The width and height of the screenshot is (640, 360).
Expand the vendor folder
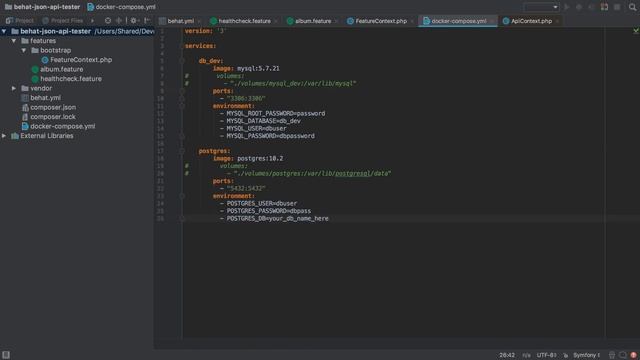14,88
